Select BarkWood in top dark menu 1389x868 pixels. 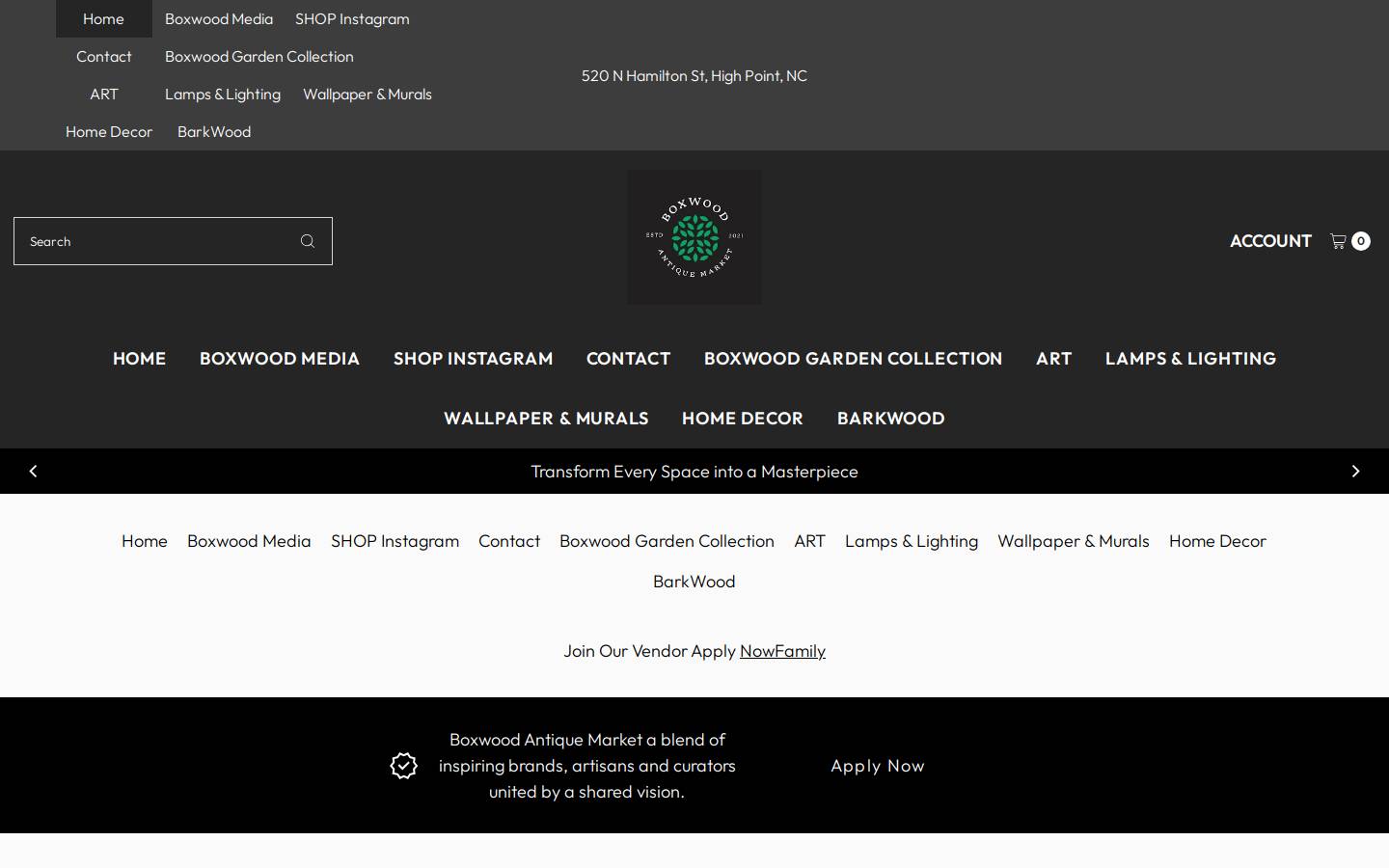214,131
